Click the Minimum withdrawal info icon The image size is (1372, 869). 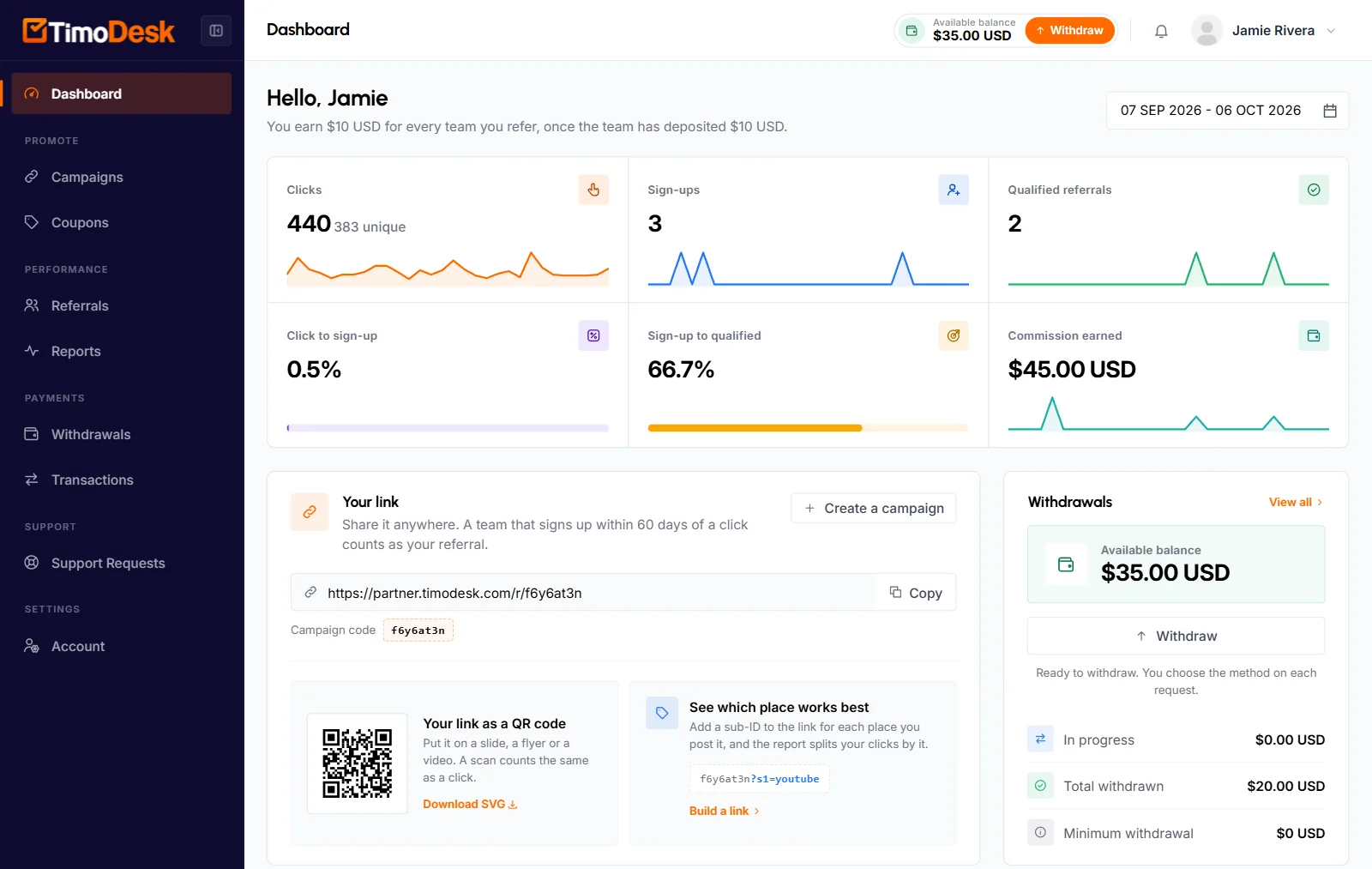[1040, 832]
